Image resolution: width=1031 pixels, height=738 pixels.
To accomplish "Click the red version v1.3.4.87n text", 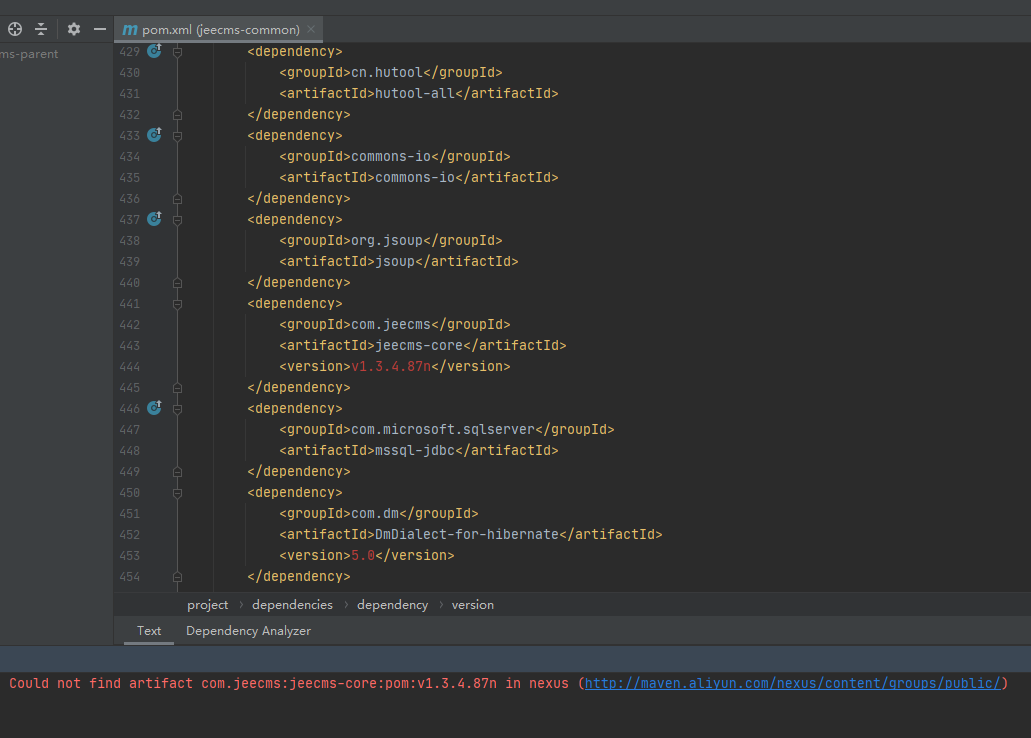I will coord(390,366).
